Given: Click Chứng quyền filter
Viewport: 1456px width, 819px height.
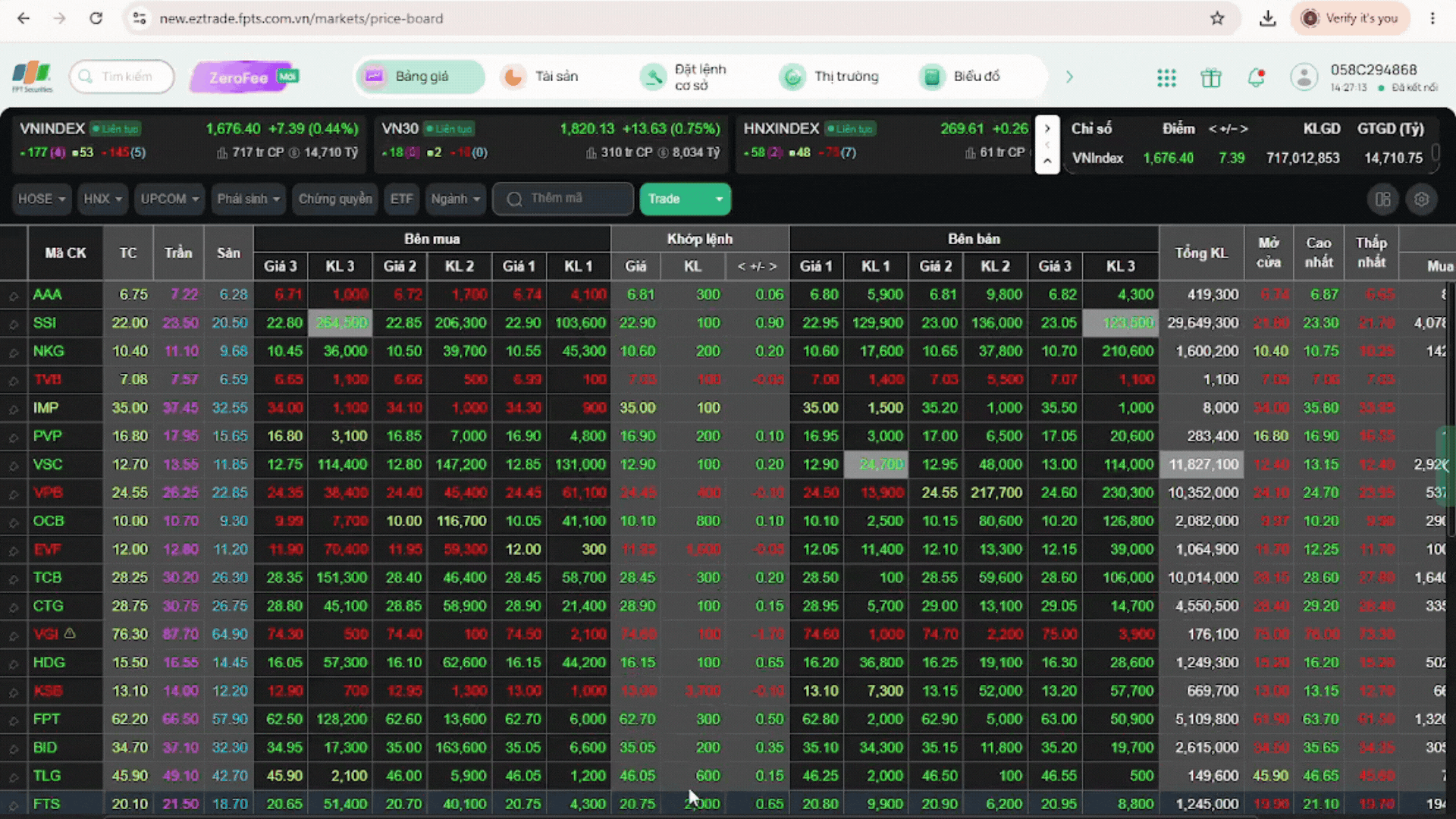Looking at the screenshot, I should pos(334,199).
